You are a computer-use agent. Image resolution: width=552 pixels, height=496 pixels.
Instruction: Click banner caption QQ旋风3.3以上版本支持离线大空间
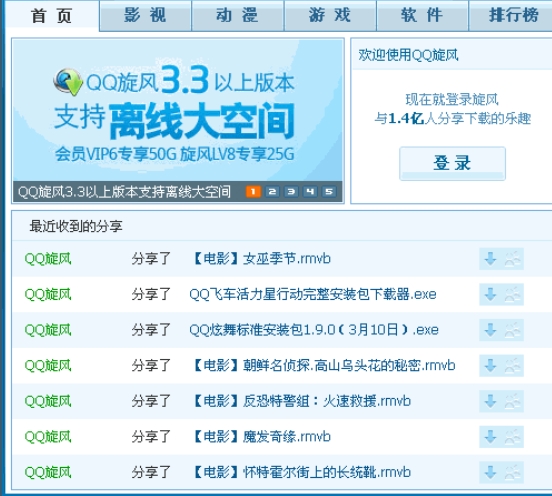pos(124,192)
